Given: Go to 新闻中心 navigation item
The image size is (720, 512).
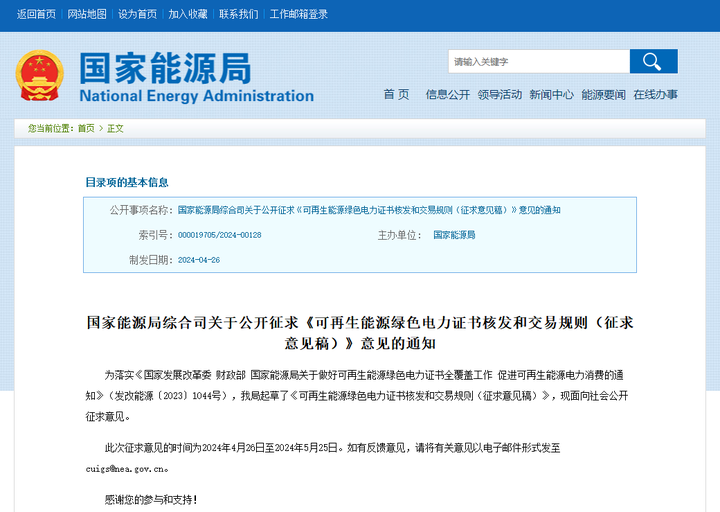Looking at the screenshot, I should (551, 95).
